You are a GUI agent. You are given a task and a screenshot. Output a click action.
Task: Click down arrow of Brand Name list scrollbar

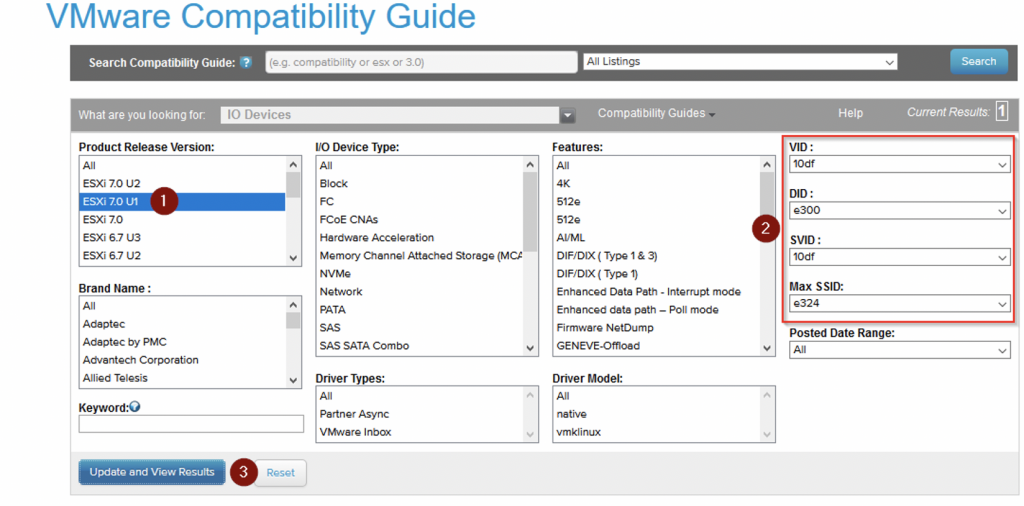pyautogui.click(x=293, y=381)
